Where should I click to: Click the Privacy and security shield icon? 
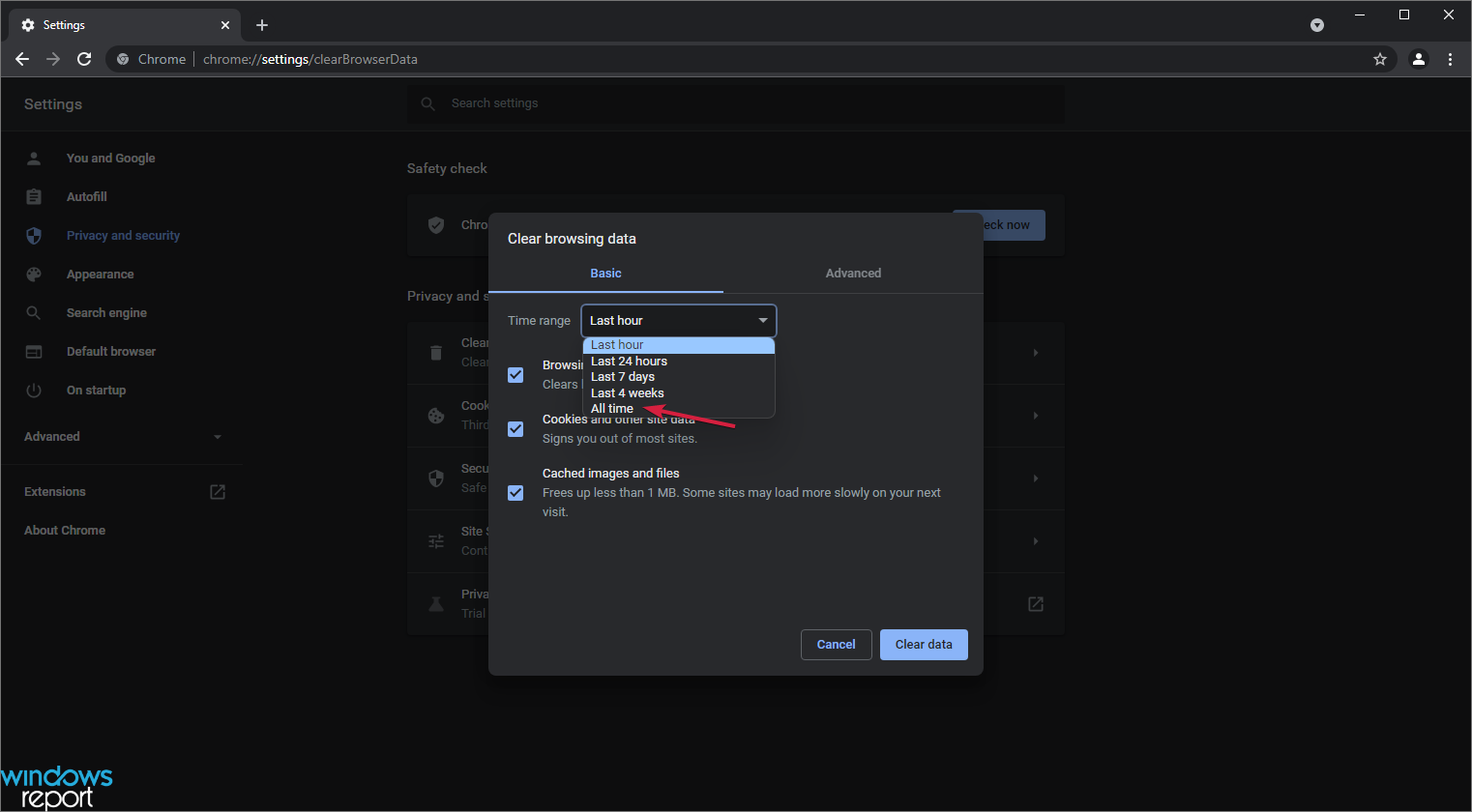coord(34,235)
